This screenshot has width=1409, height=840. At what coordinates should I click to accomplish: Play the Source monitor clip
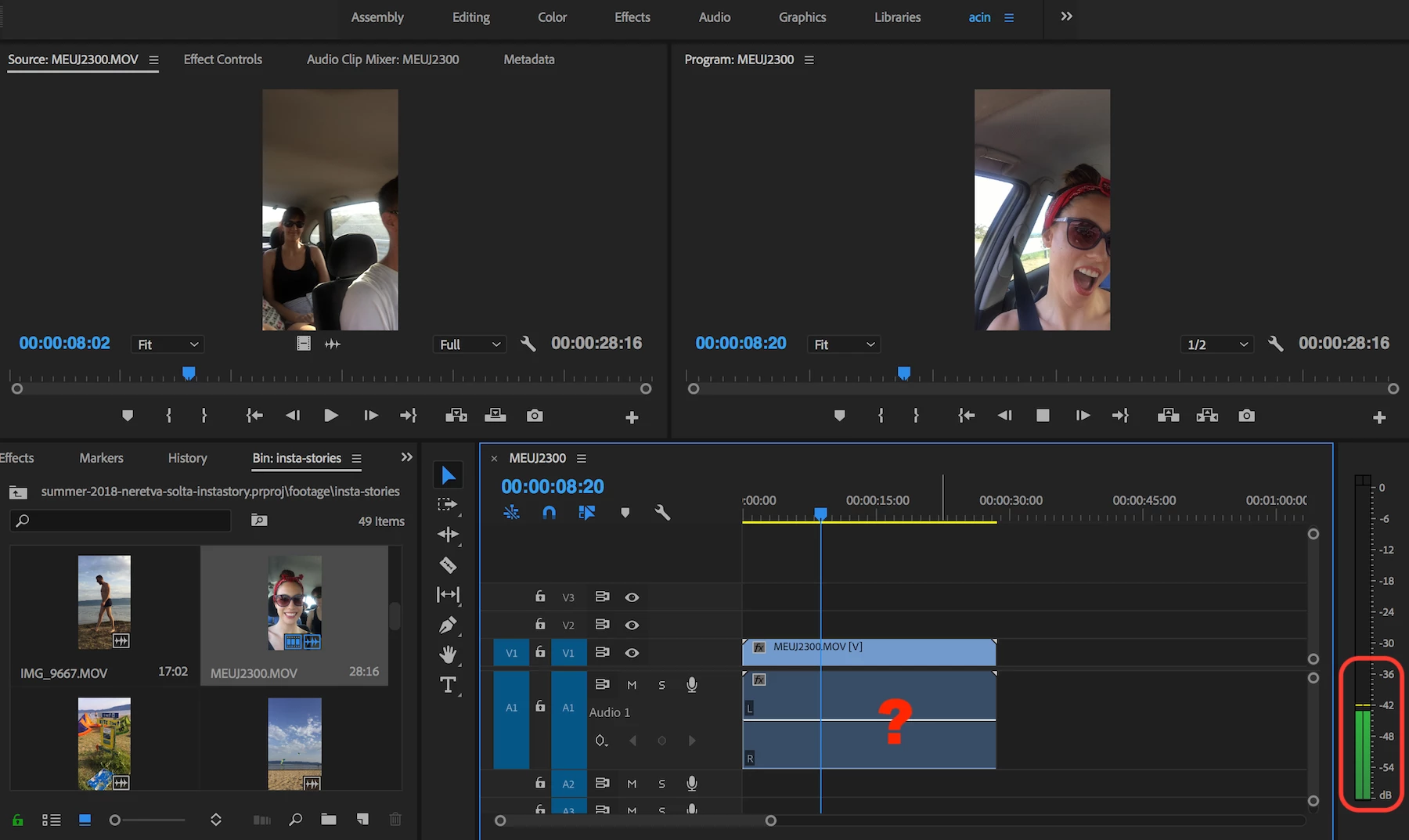coord(330,416)
